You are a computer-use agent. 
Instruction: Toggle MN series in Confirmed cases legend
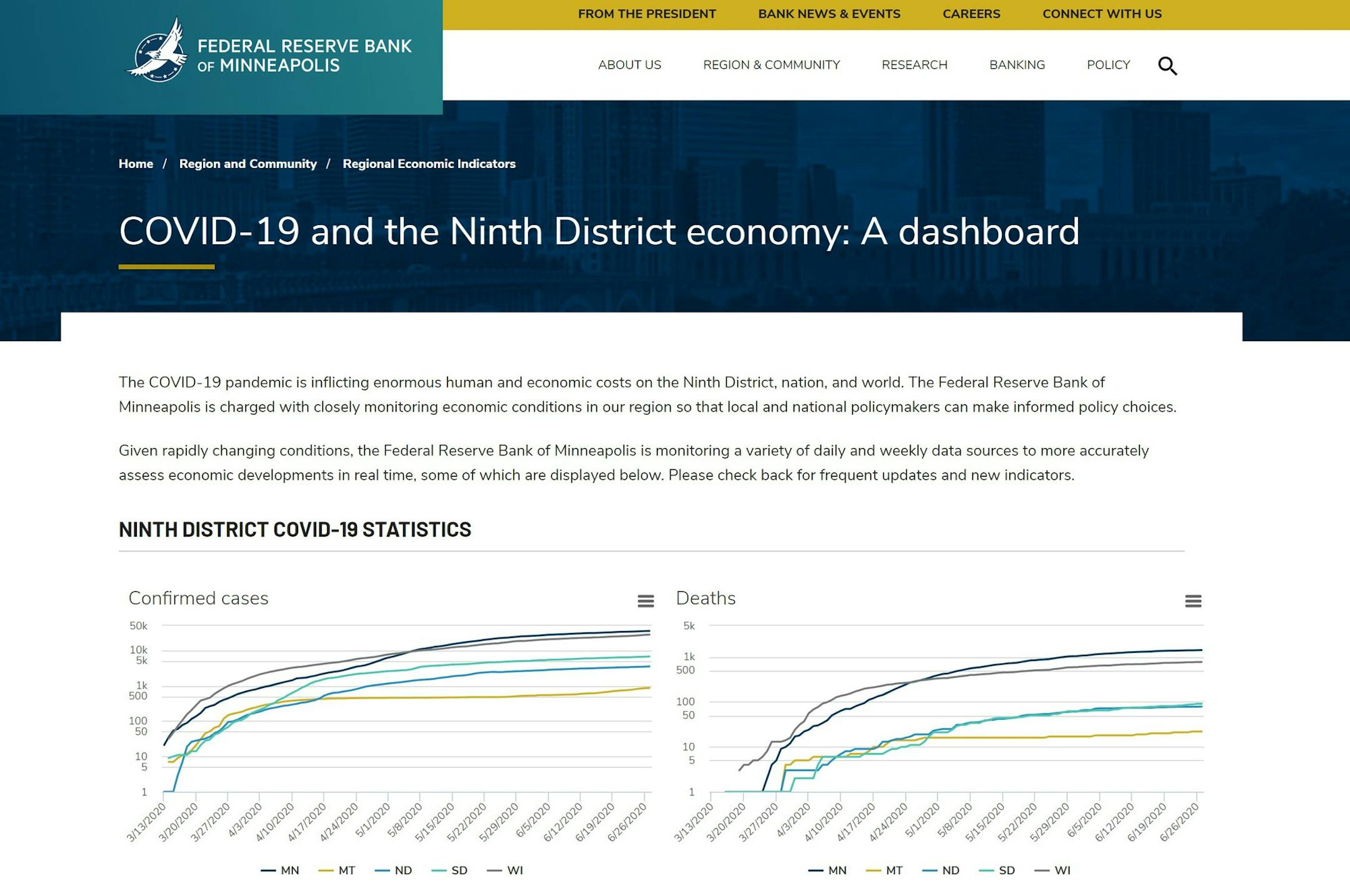[280, 870]
